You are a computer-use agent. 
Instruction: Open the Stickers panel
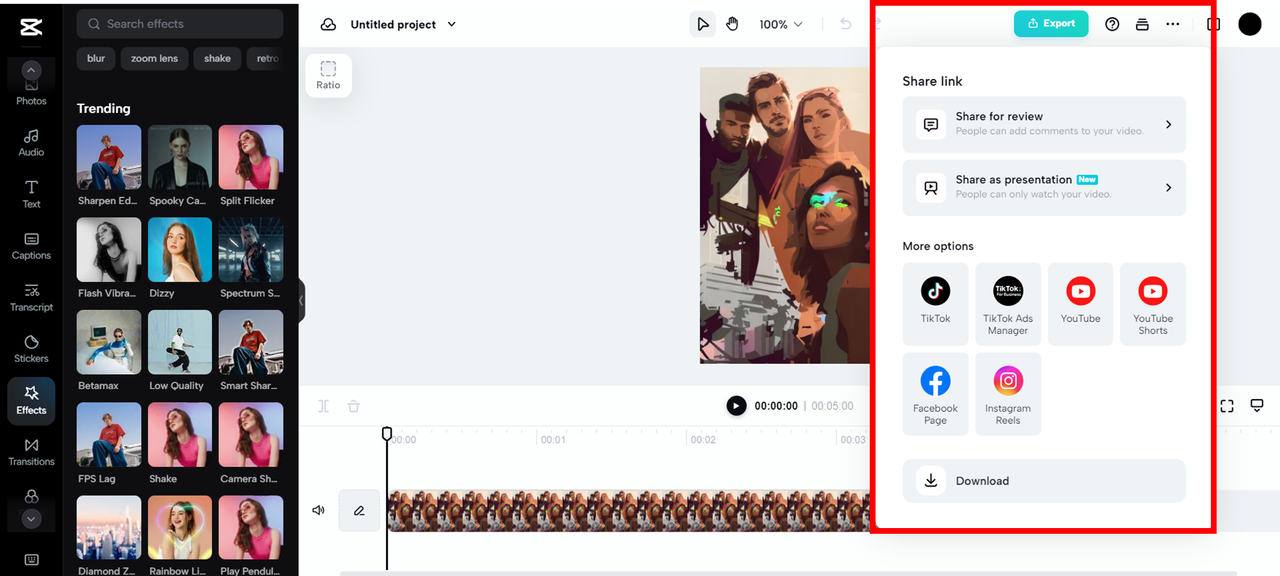(x=31, y=349)
